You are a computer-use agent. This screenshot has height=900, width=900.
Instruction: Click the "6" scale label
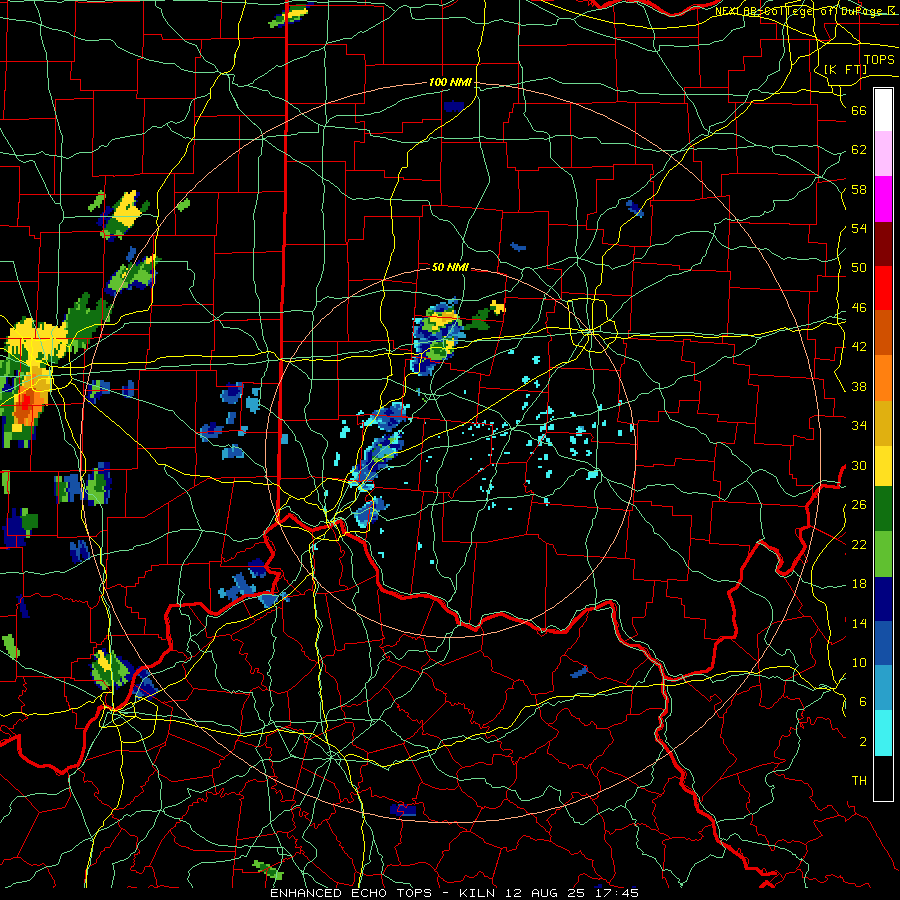tap(863, 702)
